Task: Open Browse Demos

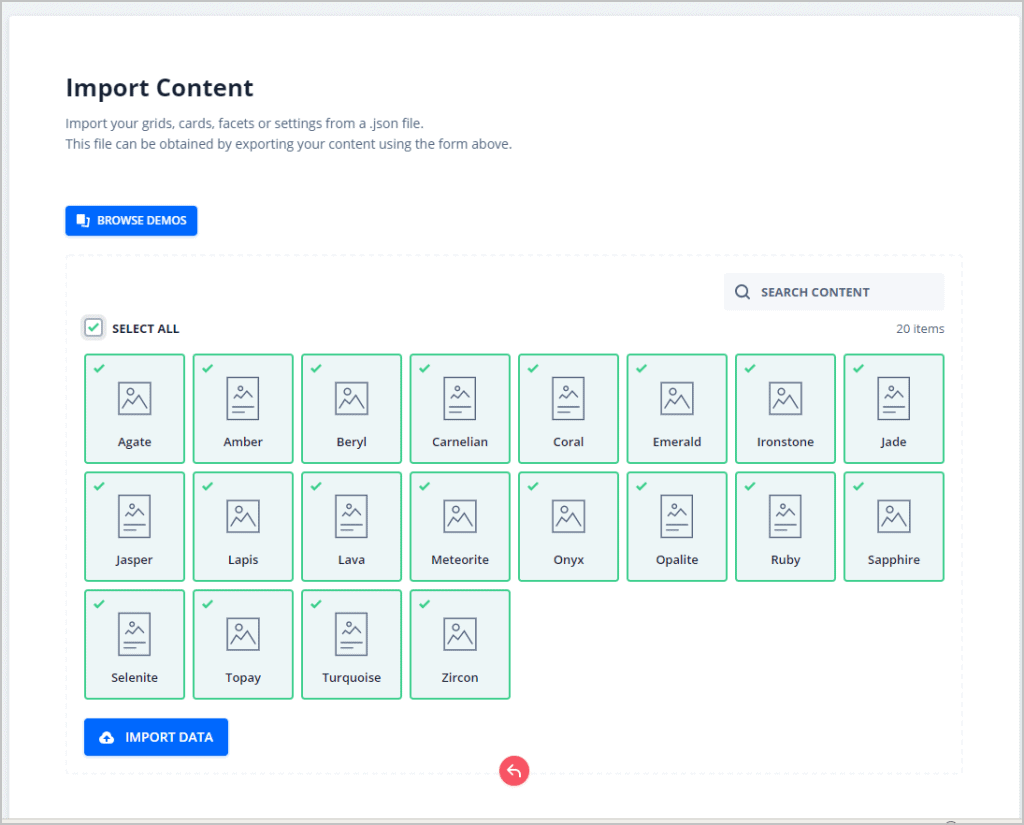Action: tap(131, 221)
